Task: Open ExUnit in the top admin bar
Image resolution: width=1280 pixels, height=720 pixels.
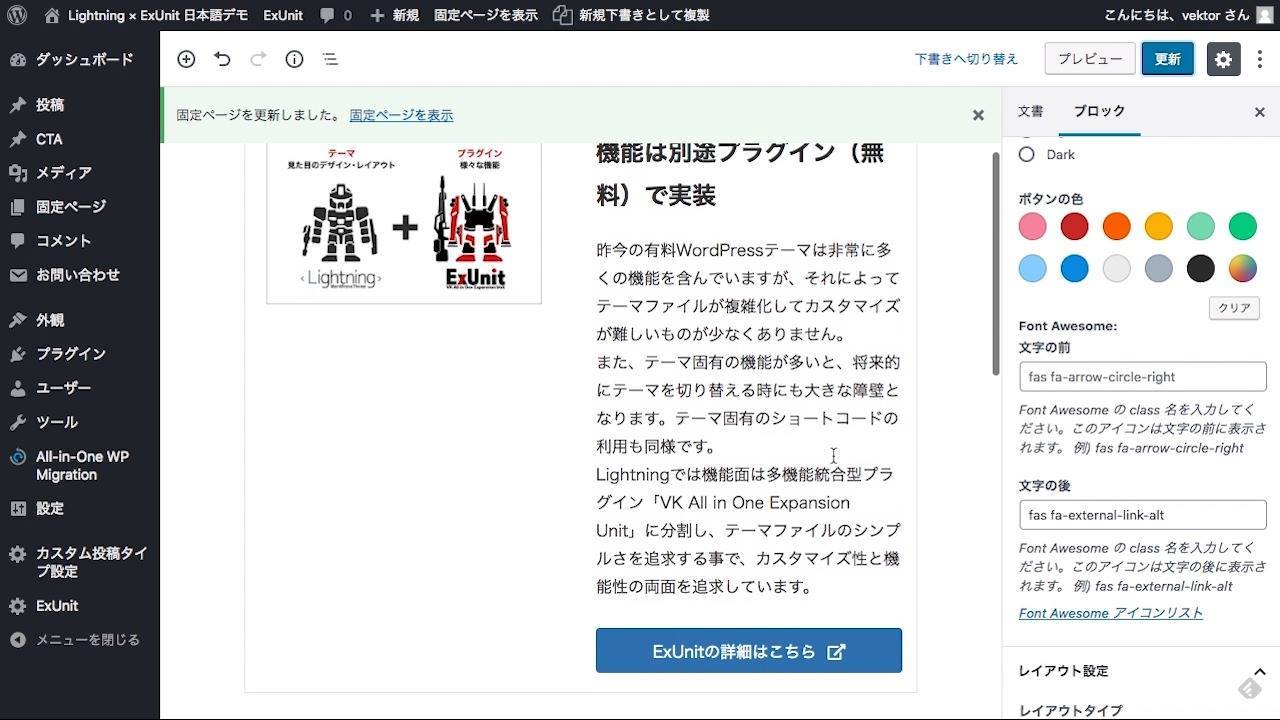Action: click(x=283, y=15)
